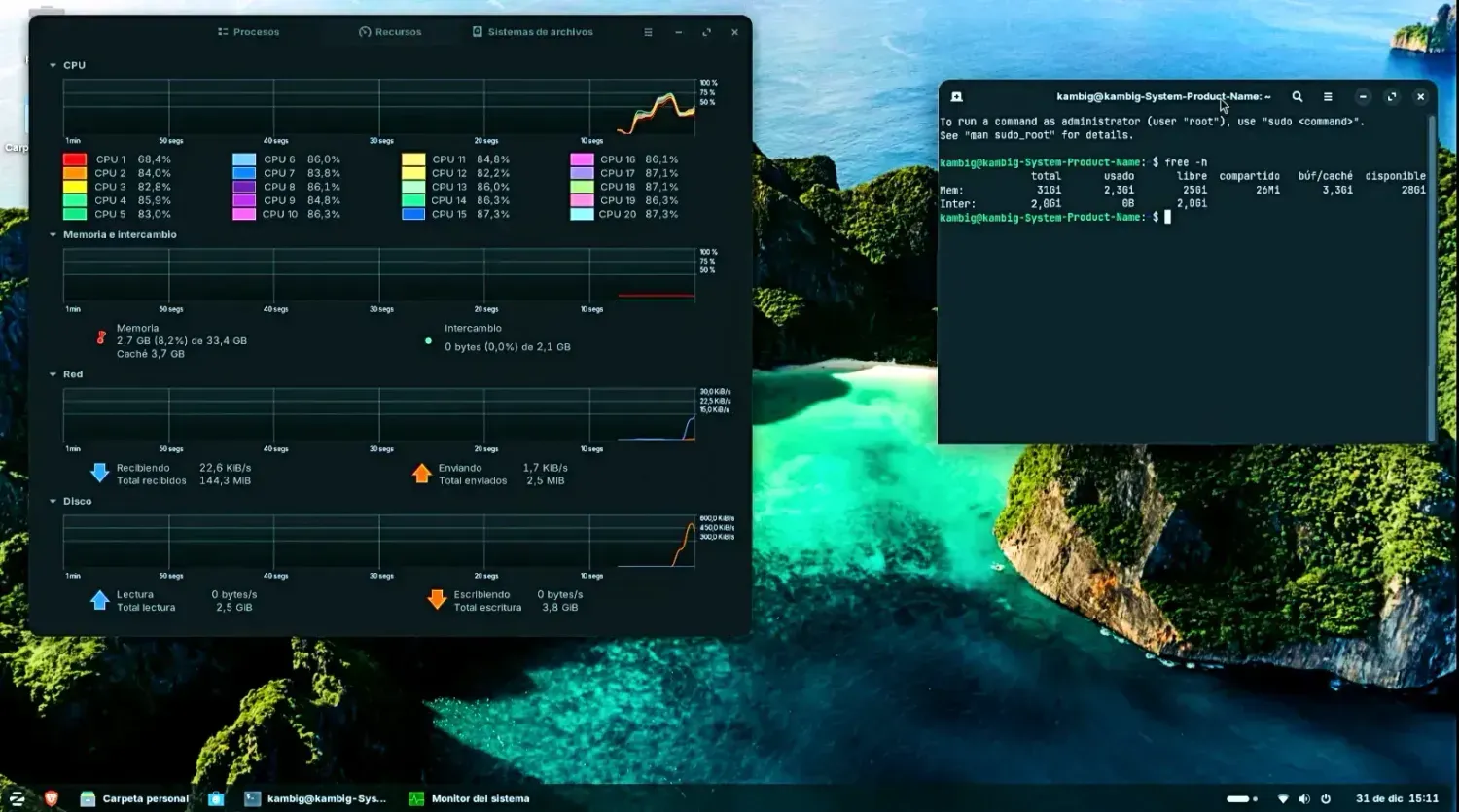The width and height of the screenshot is (1459, 812).
Task: Open the terminal hamburger menu
Action: (1328, 96)
